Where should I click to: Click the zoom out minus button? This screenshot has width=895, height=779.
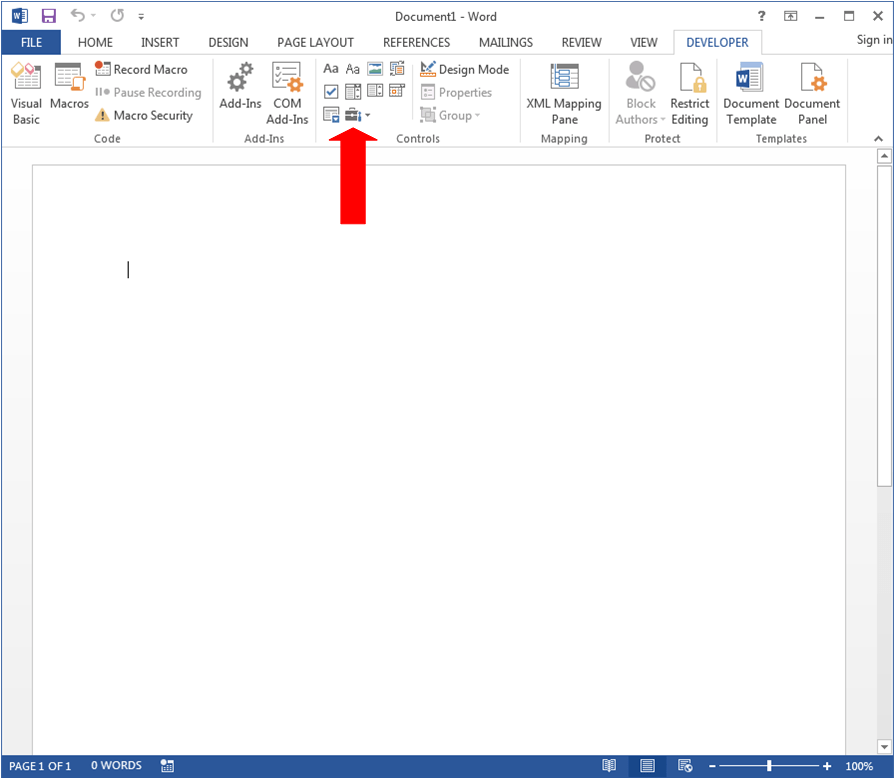(x=712, y=766)
